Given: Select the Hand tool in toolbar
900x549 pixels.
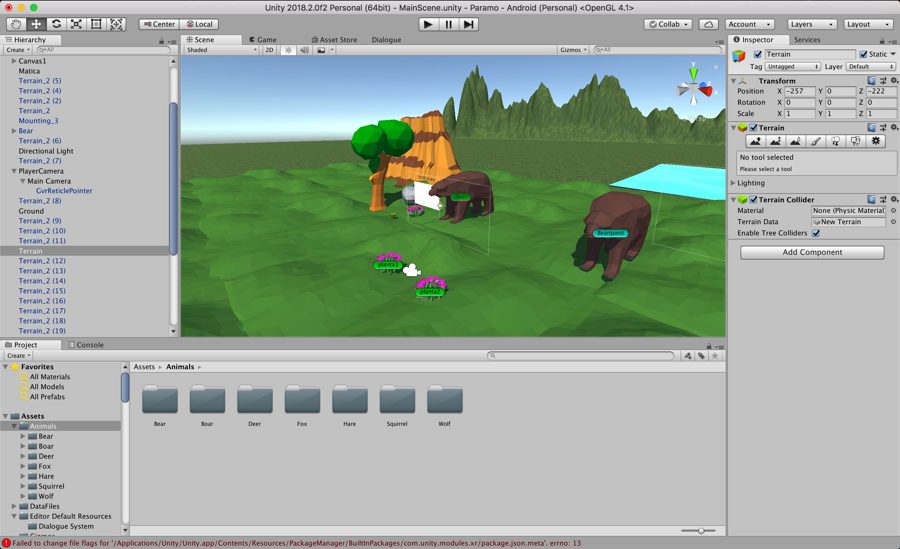Looking at the screenshot, I should [x=16, y=24].
